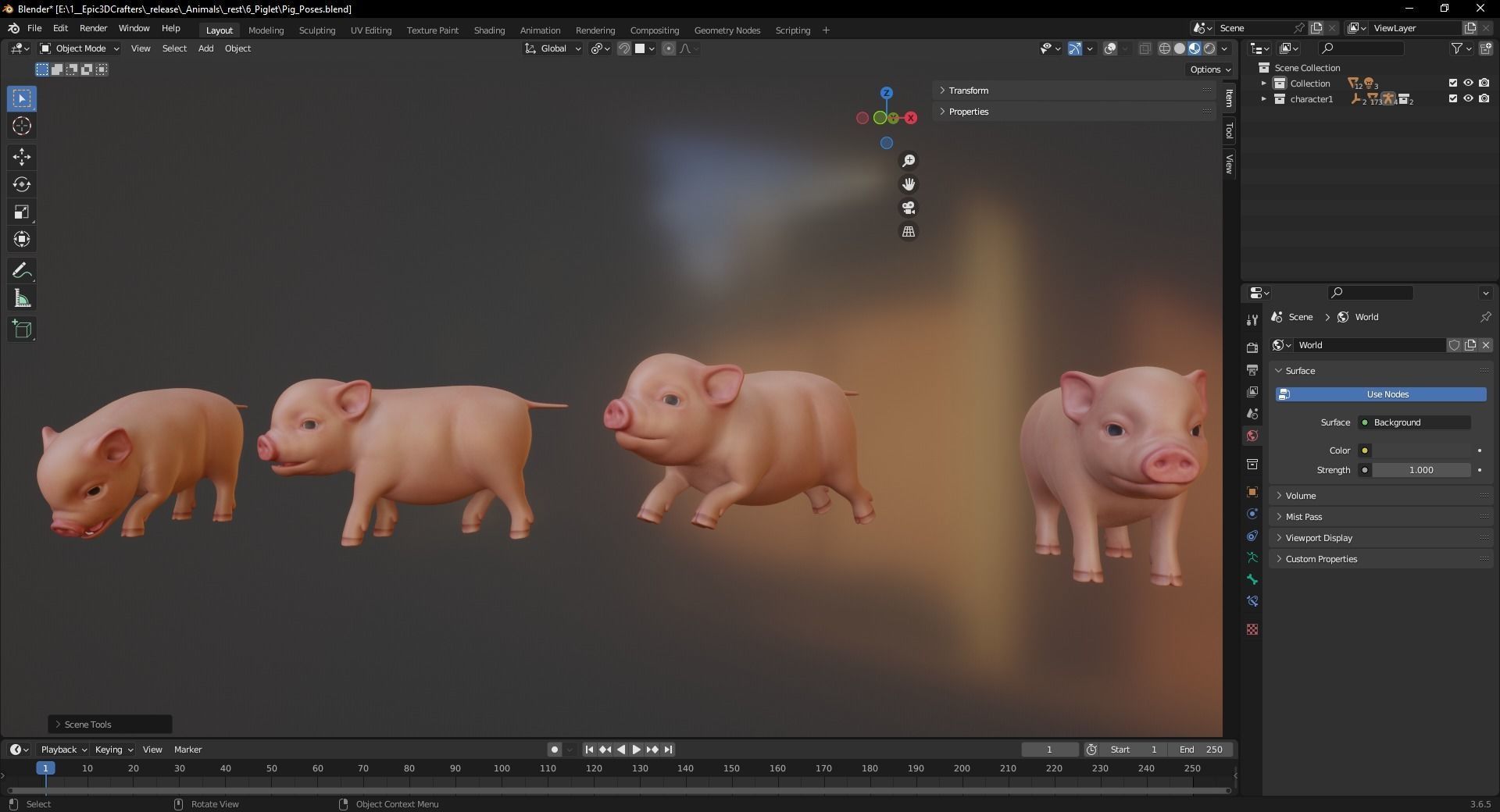Jump to the start frame
The height and width of the screenshot is (812, 1500).
point(589,750)
